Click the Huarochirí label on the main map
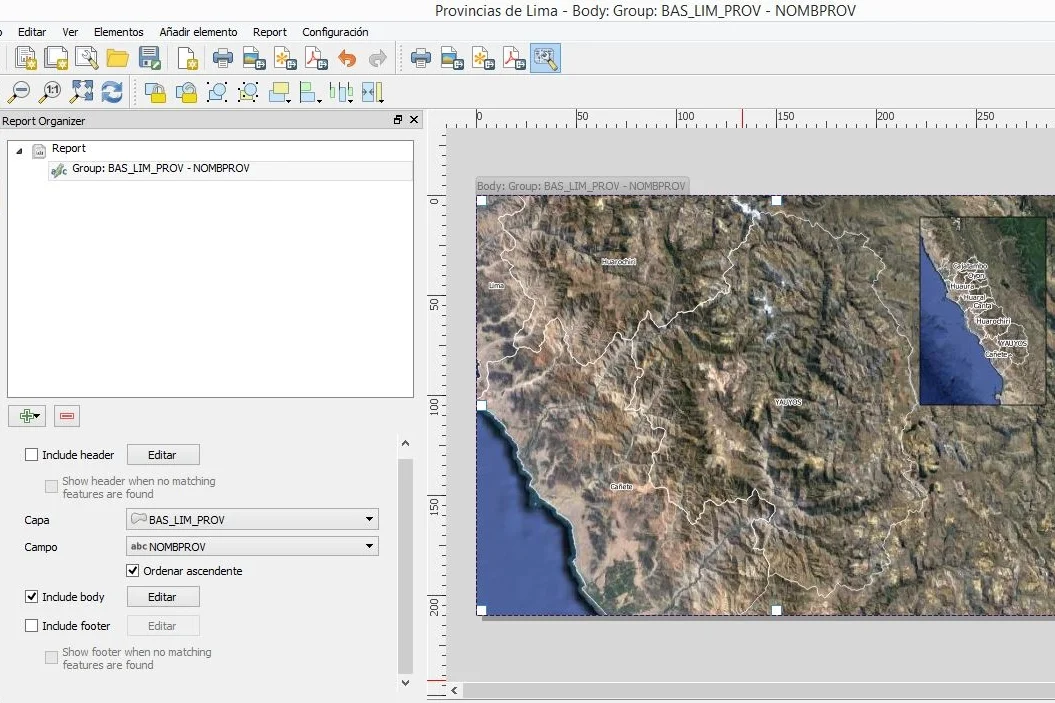 pyautogui.click(x=618, y=261)
